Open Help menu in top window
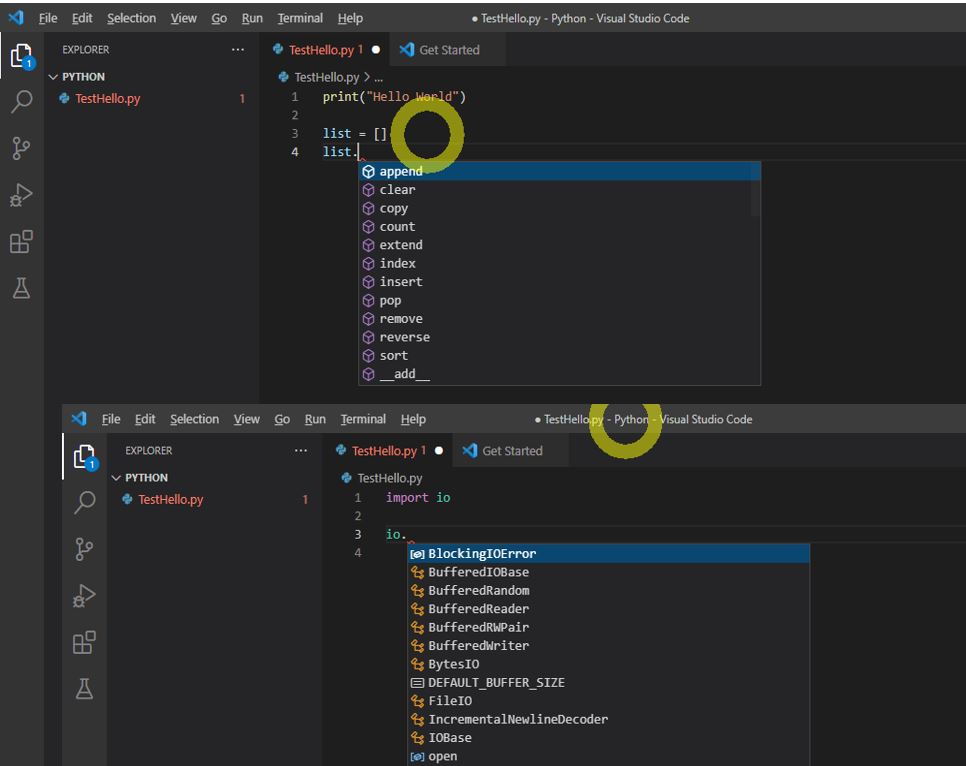The image size is (966, 766). (x=350, y=18)
